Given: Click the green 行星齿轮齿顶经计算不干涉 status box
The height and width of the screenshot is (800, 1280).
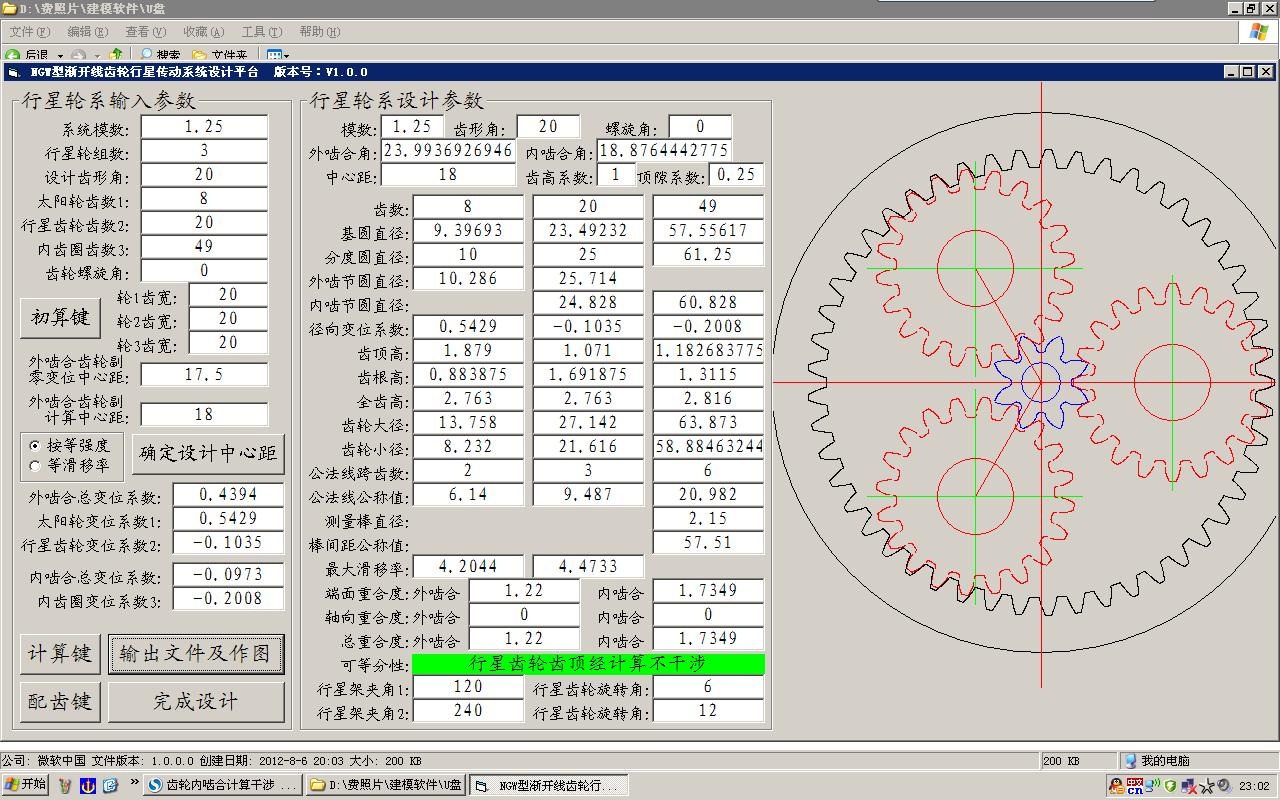Looking at the screenshot, I should pyautogui.click(x=588, y=663).
